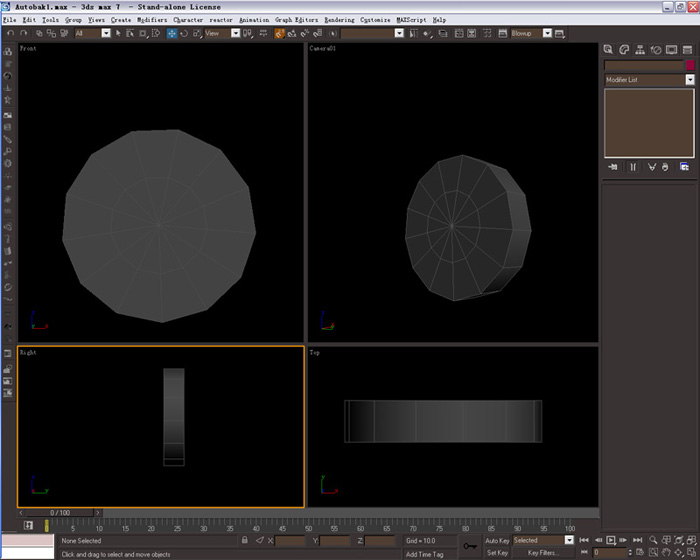Click the time slider 0/100 handle
The width and height of the screenshot is (700, 560).
[60, 513]
